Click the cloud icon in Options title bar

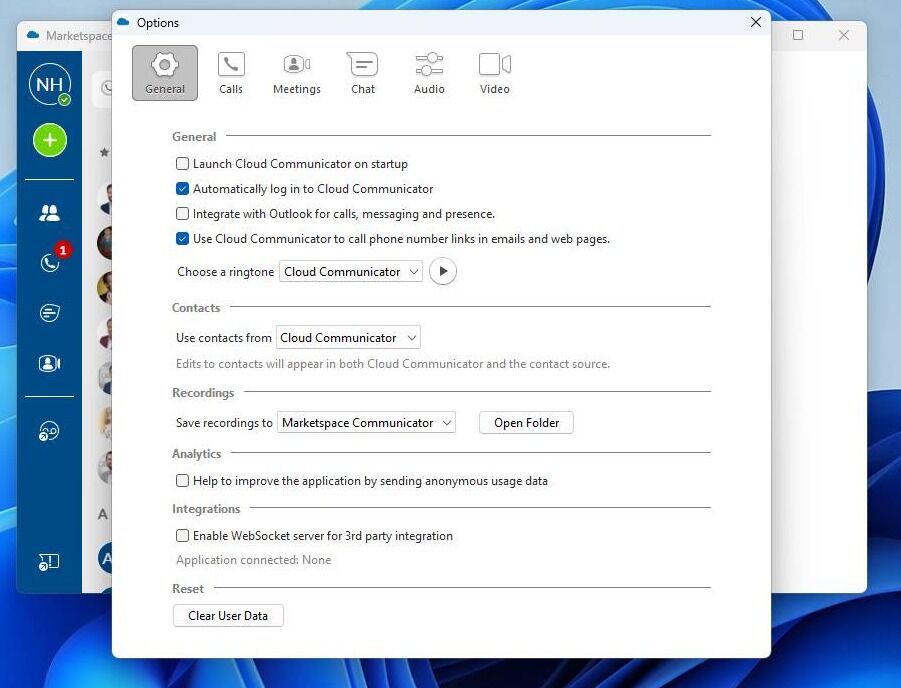(123, 22)
